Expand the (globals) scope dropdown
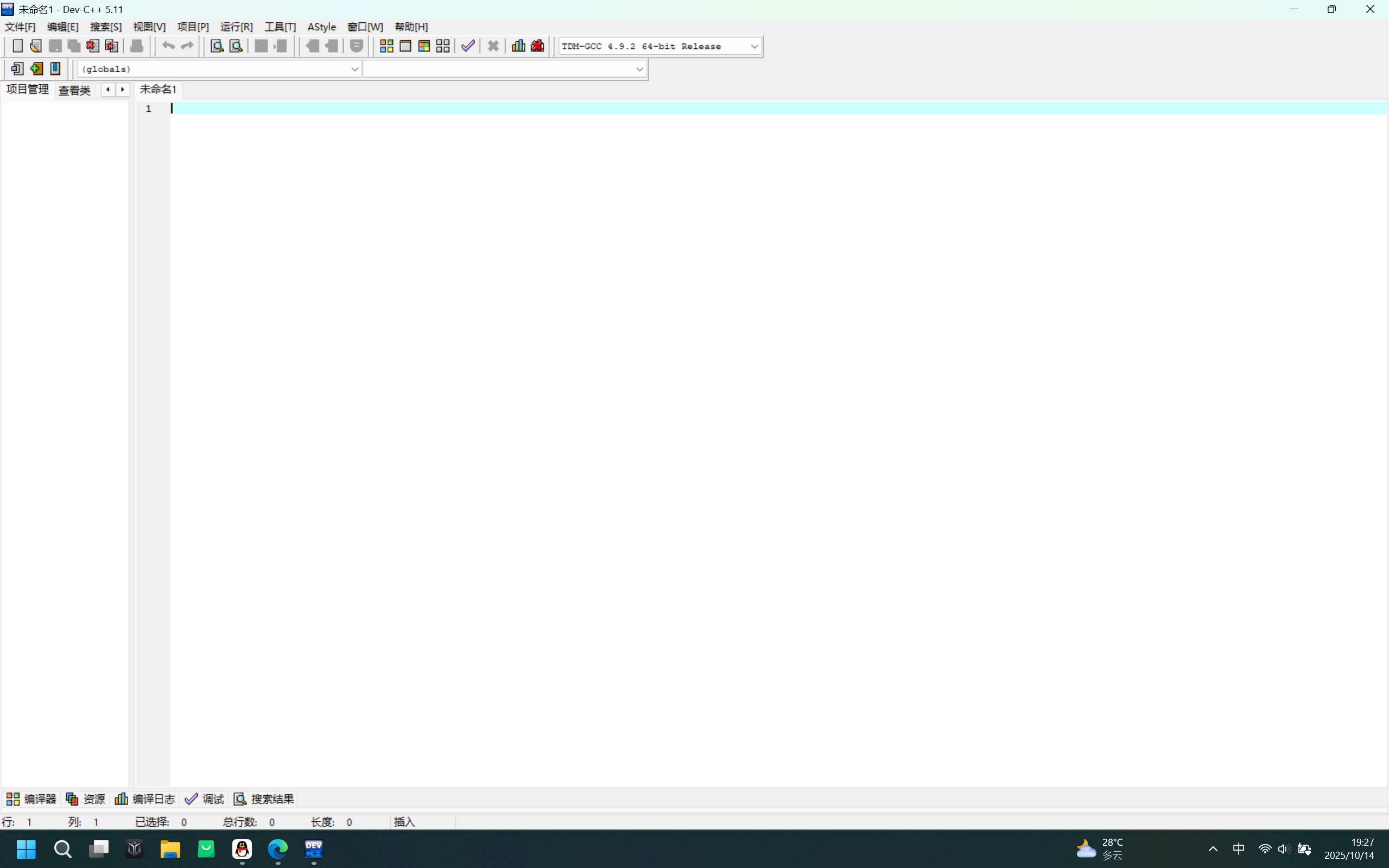Image resolution: width=1389 pixels, height=868 pixels. click(354, 69)
